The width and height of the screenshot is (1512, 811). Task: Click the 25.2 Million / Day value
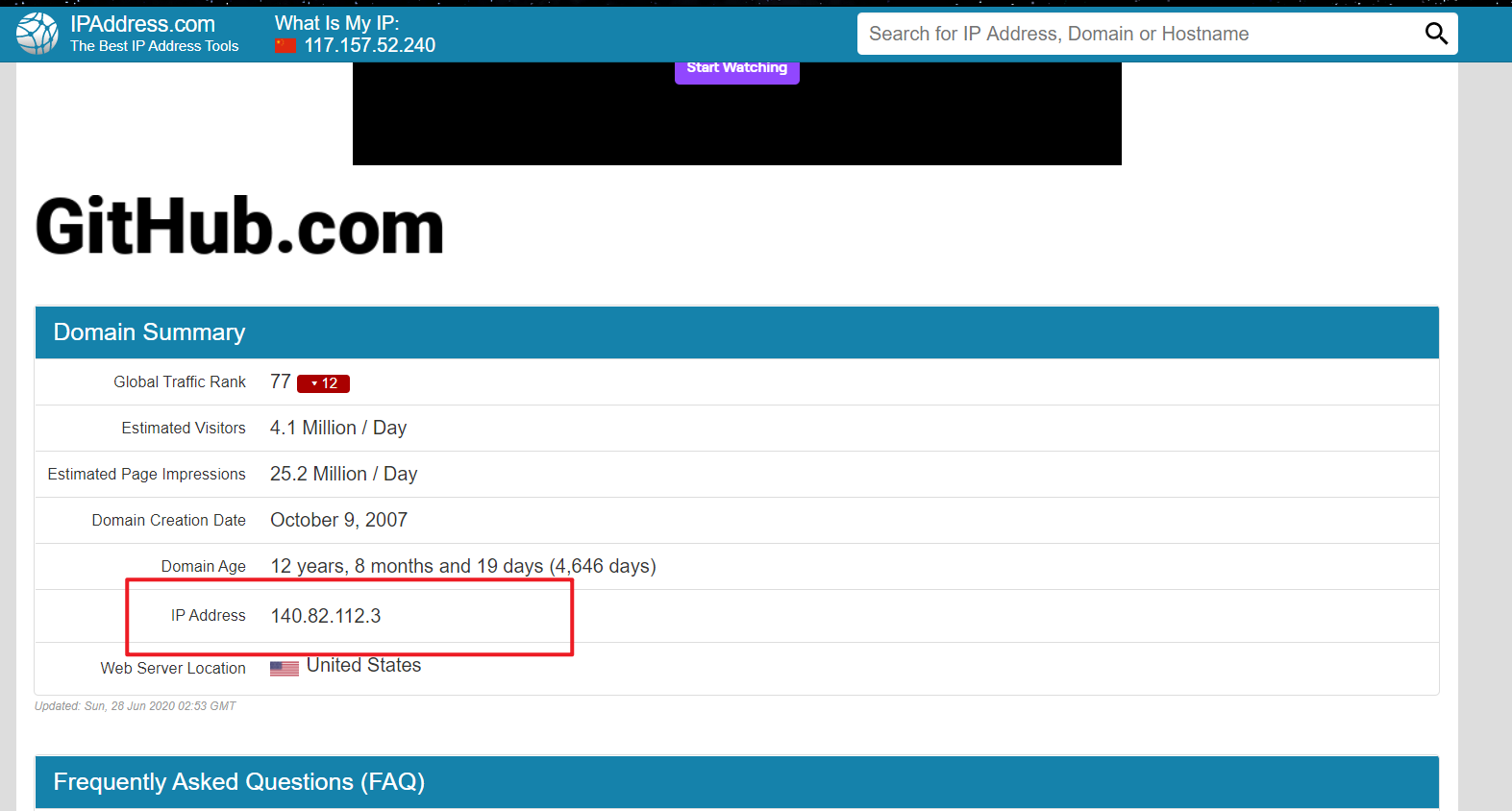tap(343, 474)
